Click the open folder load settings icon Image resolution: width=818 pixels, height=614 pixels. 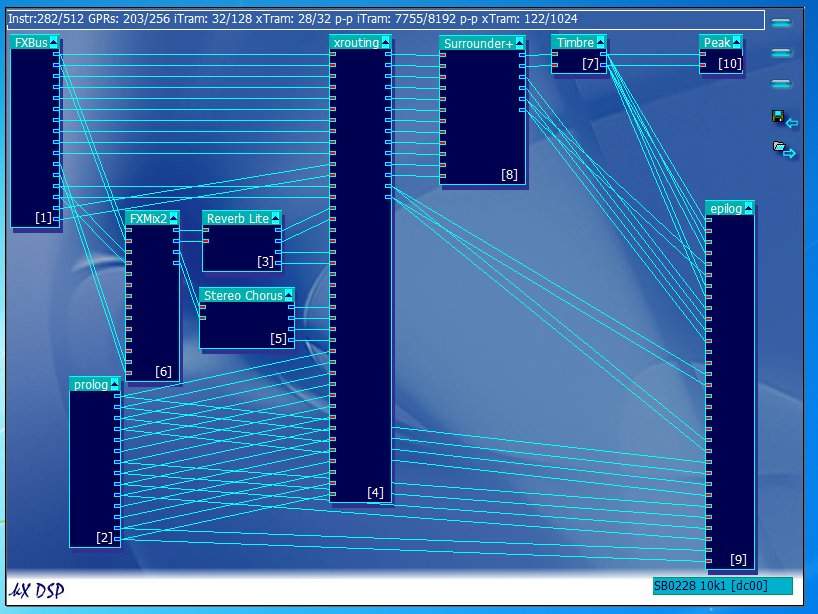click(x=784, y=149)
